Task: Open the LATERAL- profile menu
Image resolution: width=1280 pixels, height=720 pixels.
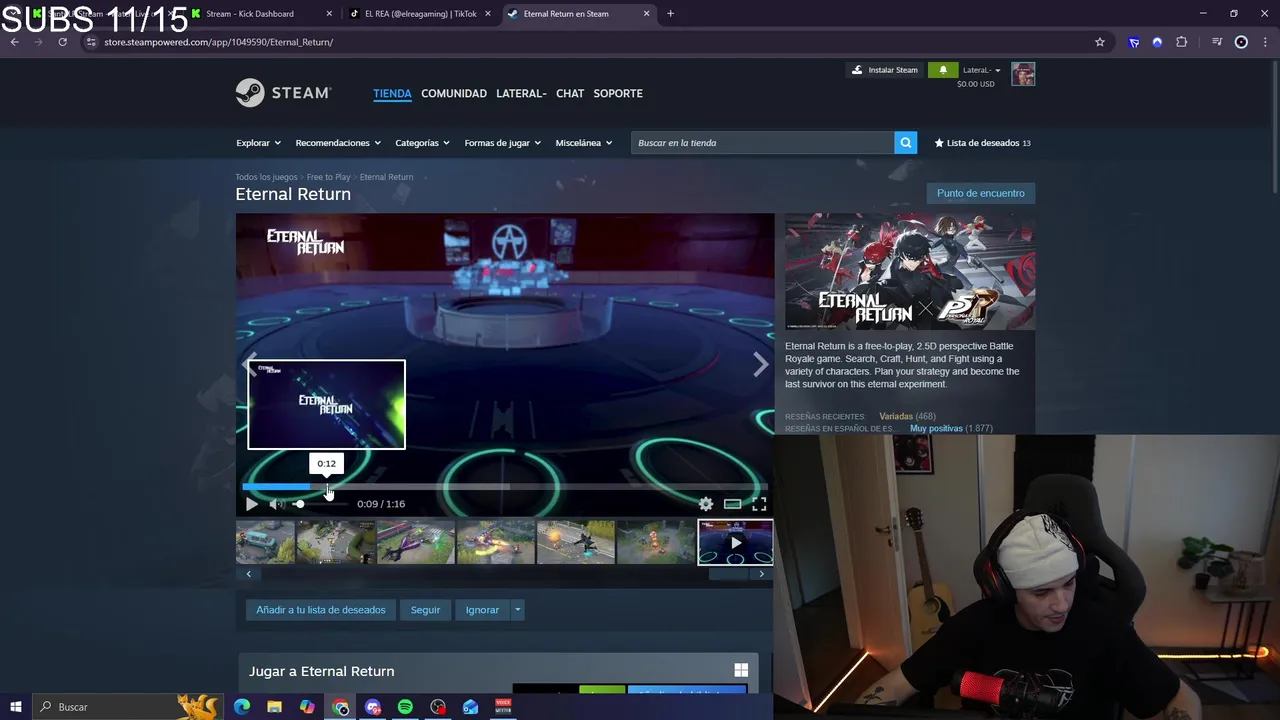Action: pos(521,93)
